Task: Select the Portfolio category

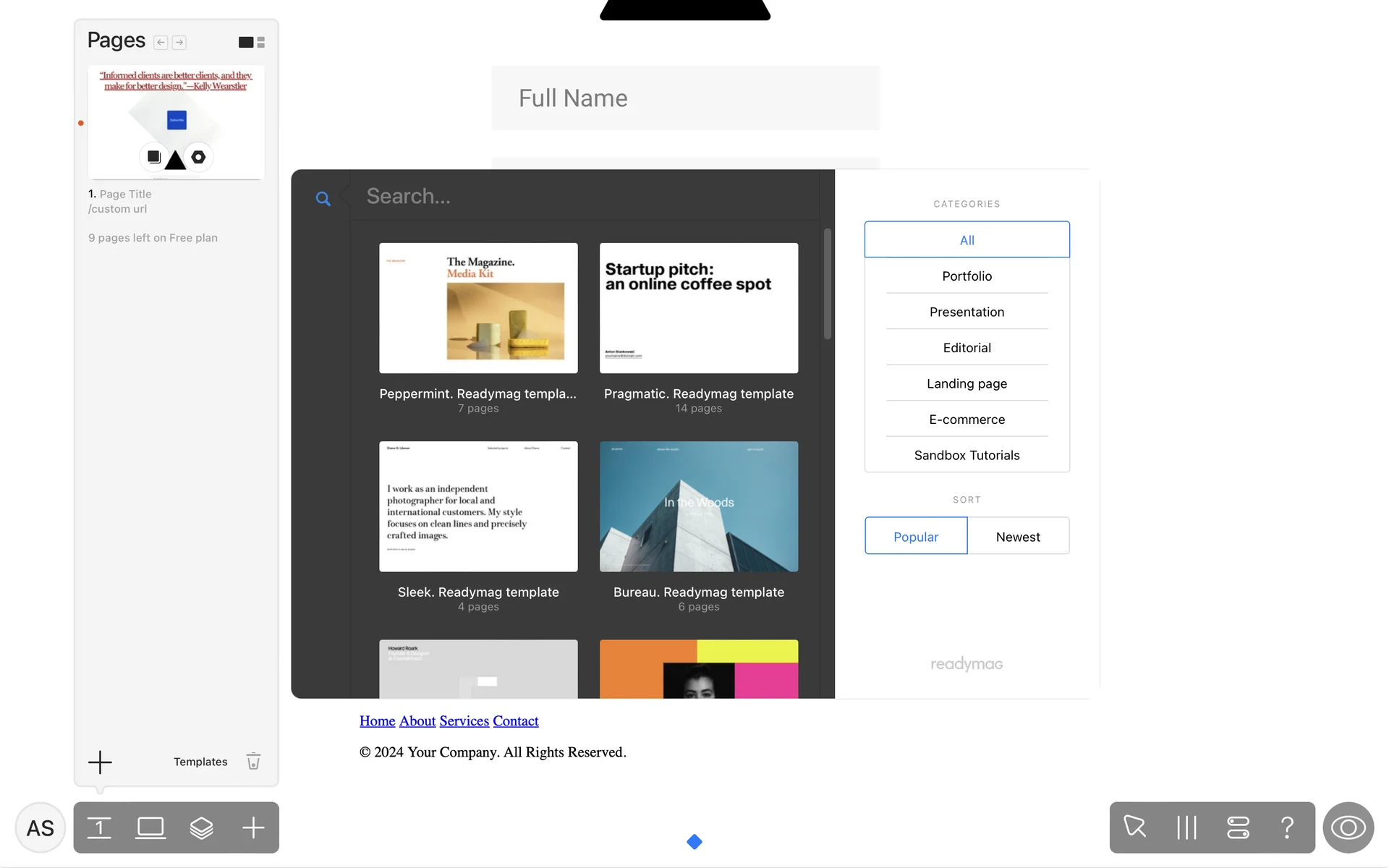Action: [x=967, y=276]
